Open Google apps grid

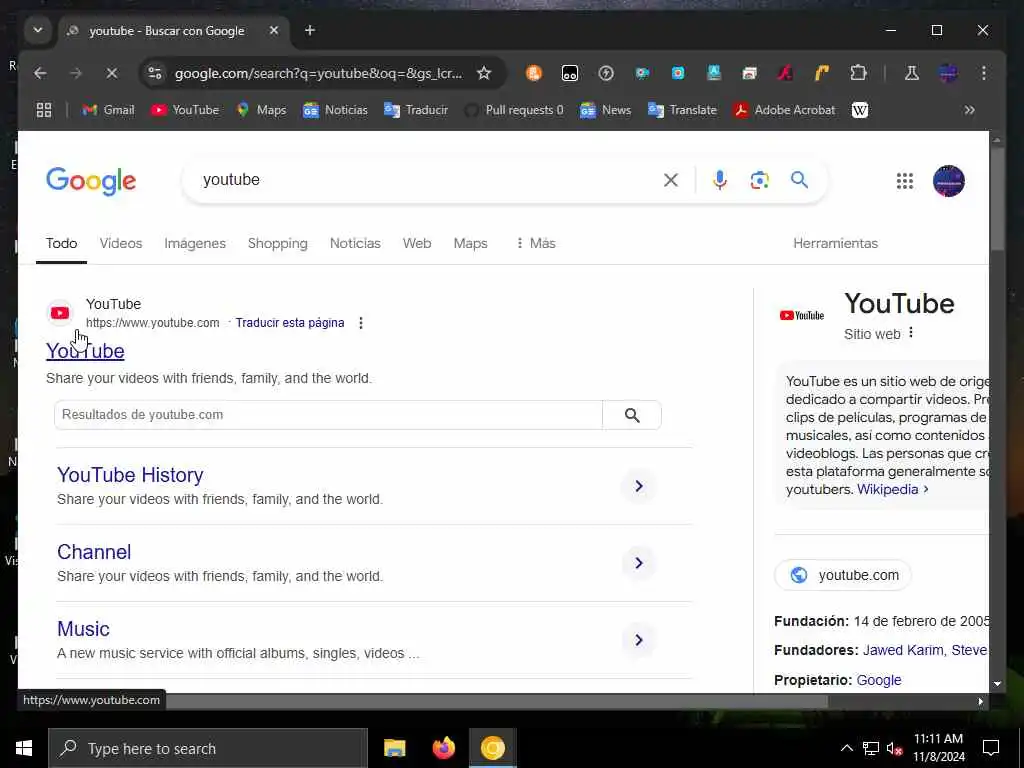tap(904, 181)
